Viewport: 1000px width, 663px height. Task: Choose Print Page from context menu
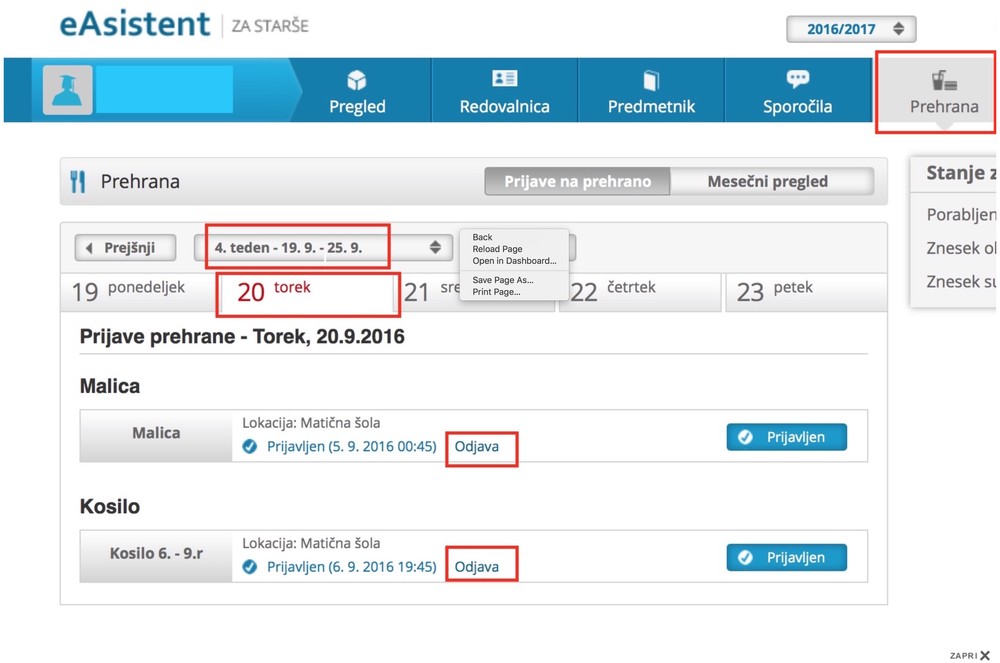coord(496,292)
